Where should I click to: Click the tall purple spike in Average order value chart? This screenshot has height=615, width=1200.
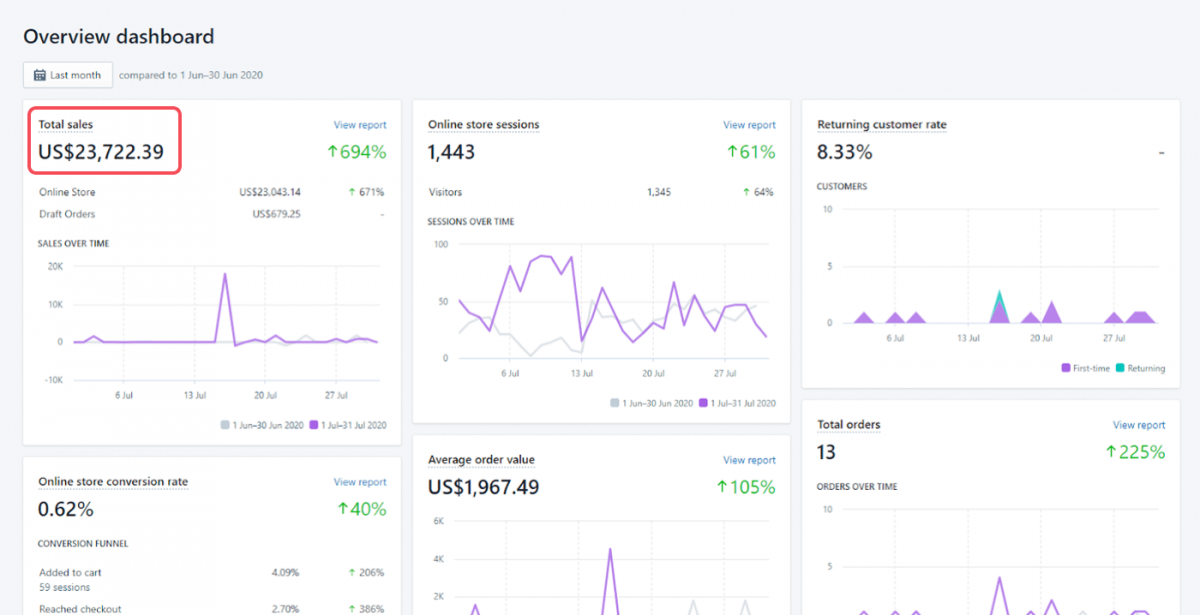(x=609, y=550)
